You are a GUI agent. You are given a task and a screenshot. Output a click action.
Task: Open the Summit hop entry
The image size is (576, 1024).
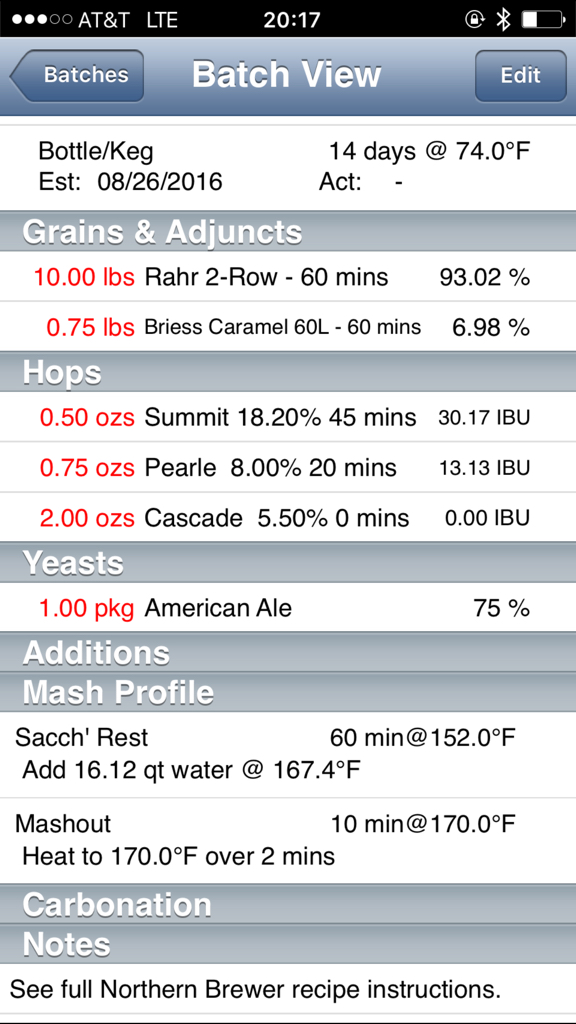(288, 417)
